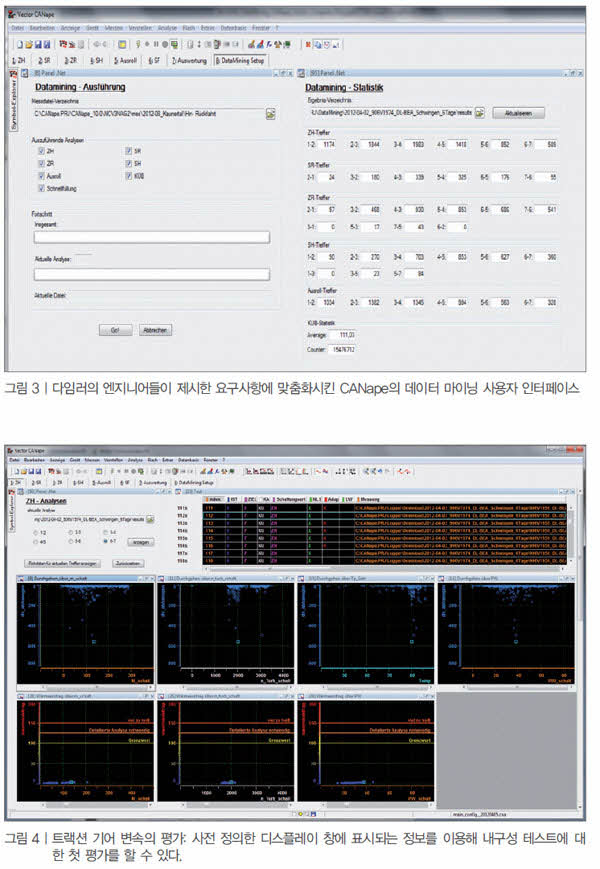600x869 pixels.
Task: Click last icon of upper toolbar row
Action: point(336,44)
